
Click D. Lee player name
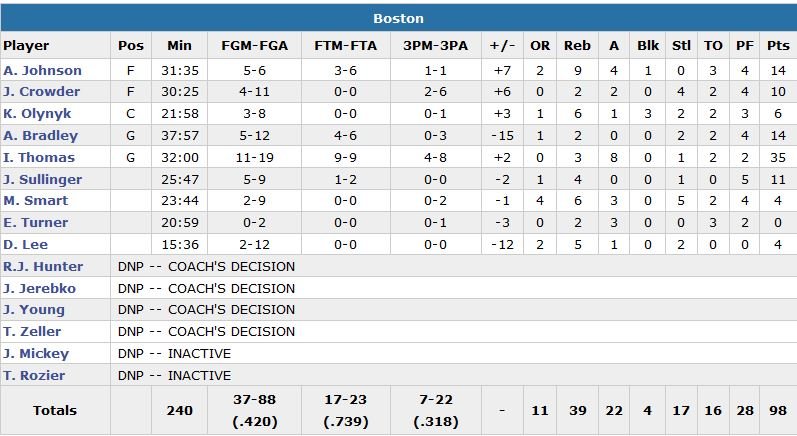click(x=24, y=245)
